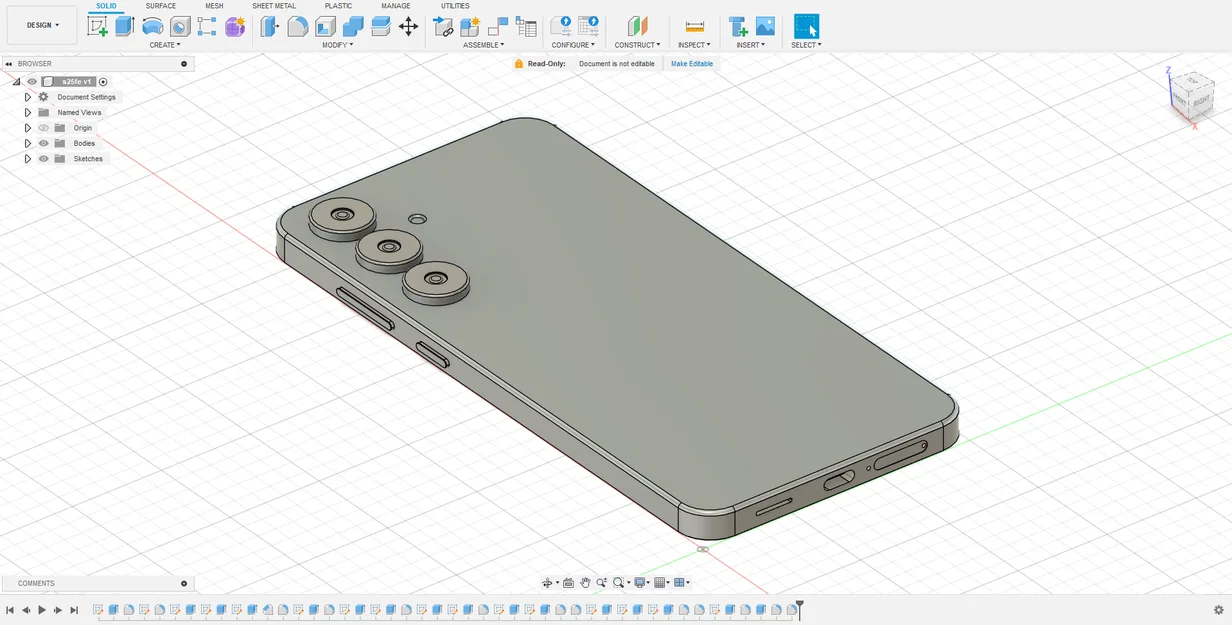
Task: Select the Extrude tool
Action: pos(125,27)
